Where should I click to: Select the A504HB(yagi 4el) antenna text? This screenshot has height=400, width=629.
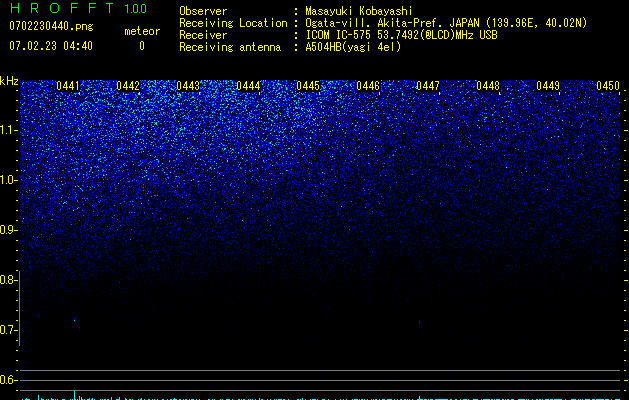[353, 47]
